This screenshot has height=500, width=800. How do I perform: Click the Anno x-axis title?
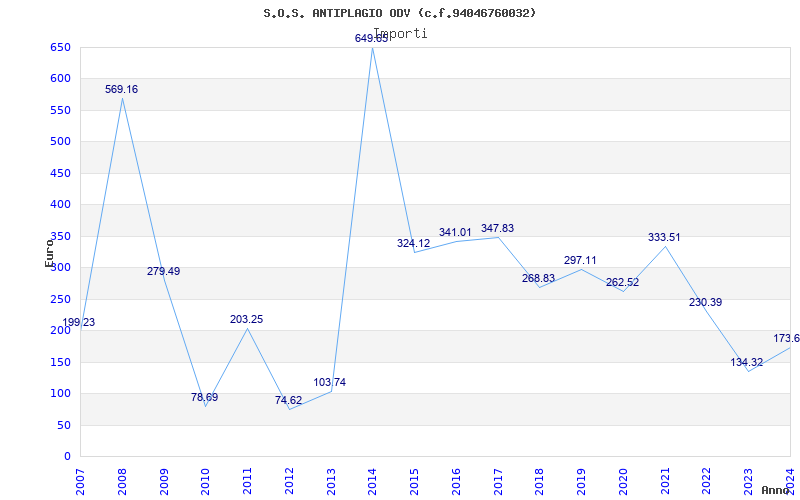[776, 490]
